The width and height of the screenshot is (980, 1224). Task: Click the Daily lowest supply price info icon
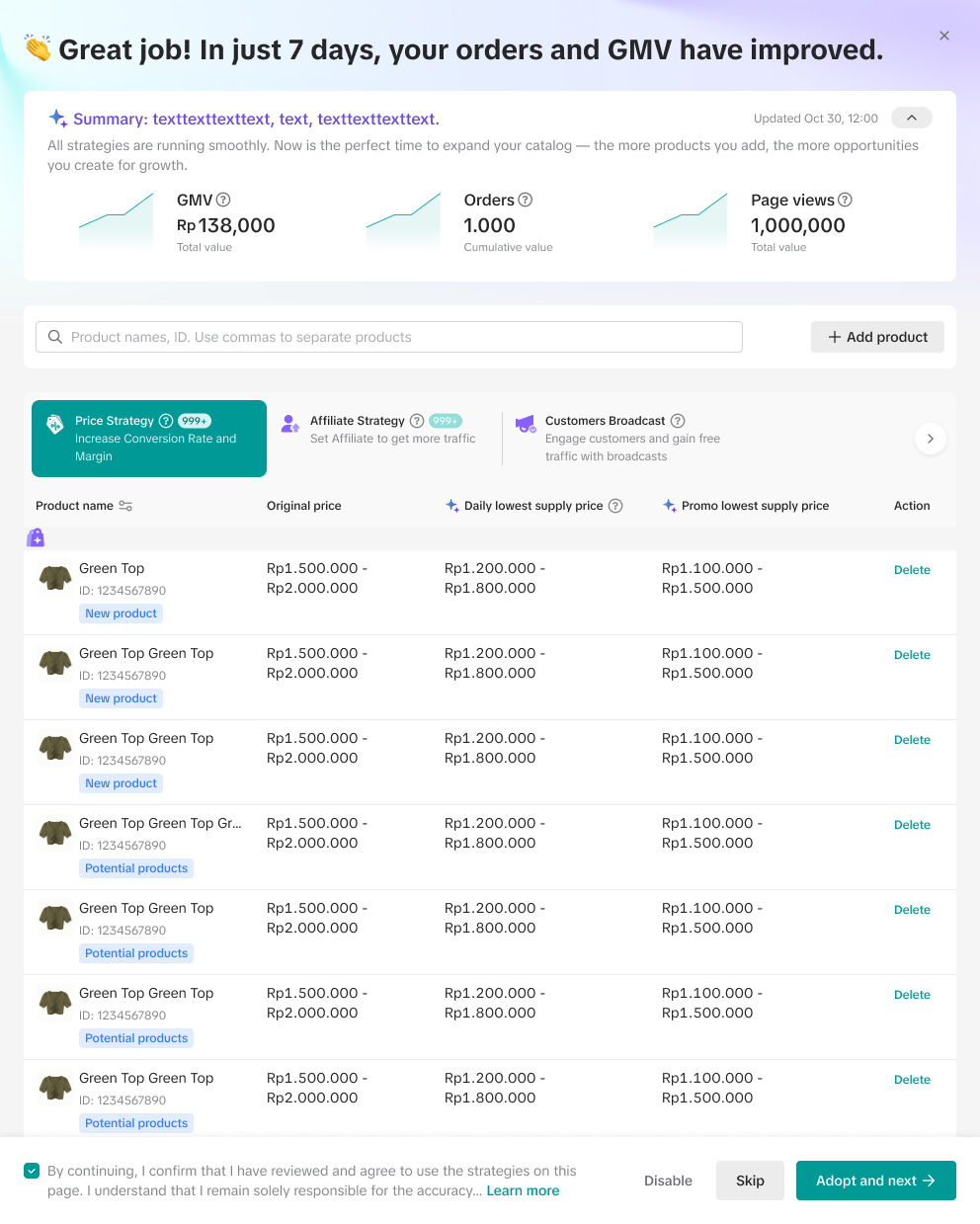(x=615, y=506)
